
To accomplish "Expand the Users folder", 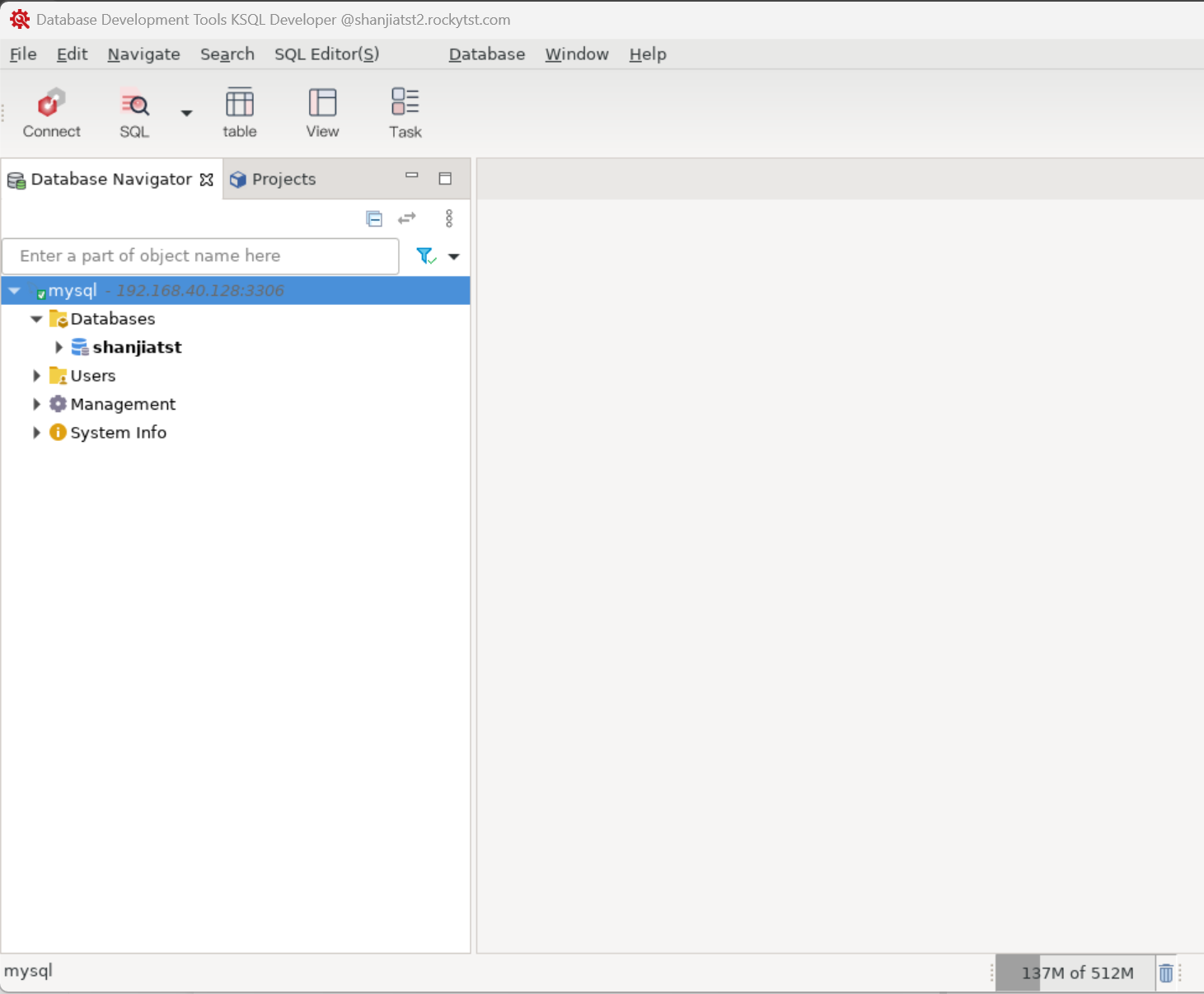I will coord(36,376).
